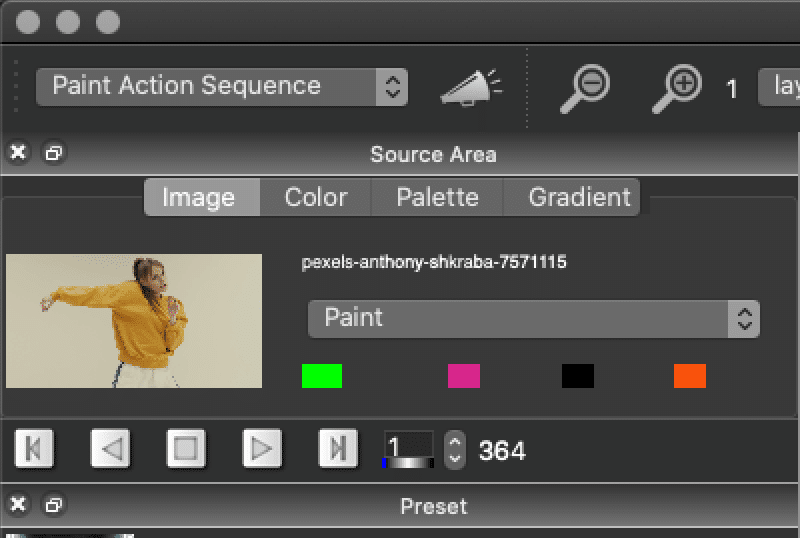Viewport: 800px width, 538px height.
Task: Close the Preset panel
Action: tap(18, 504)
